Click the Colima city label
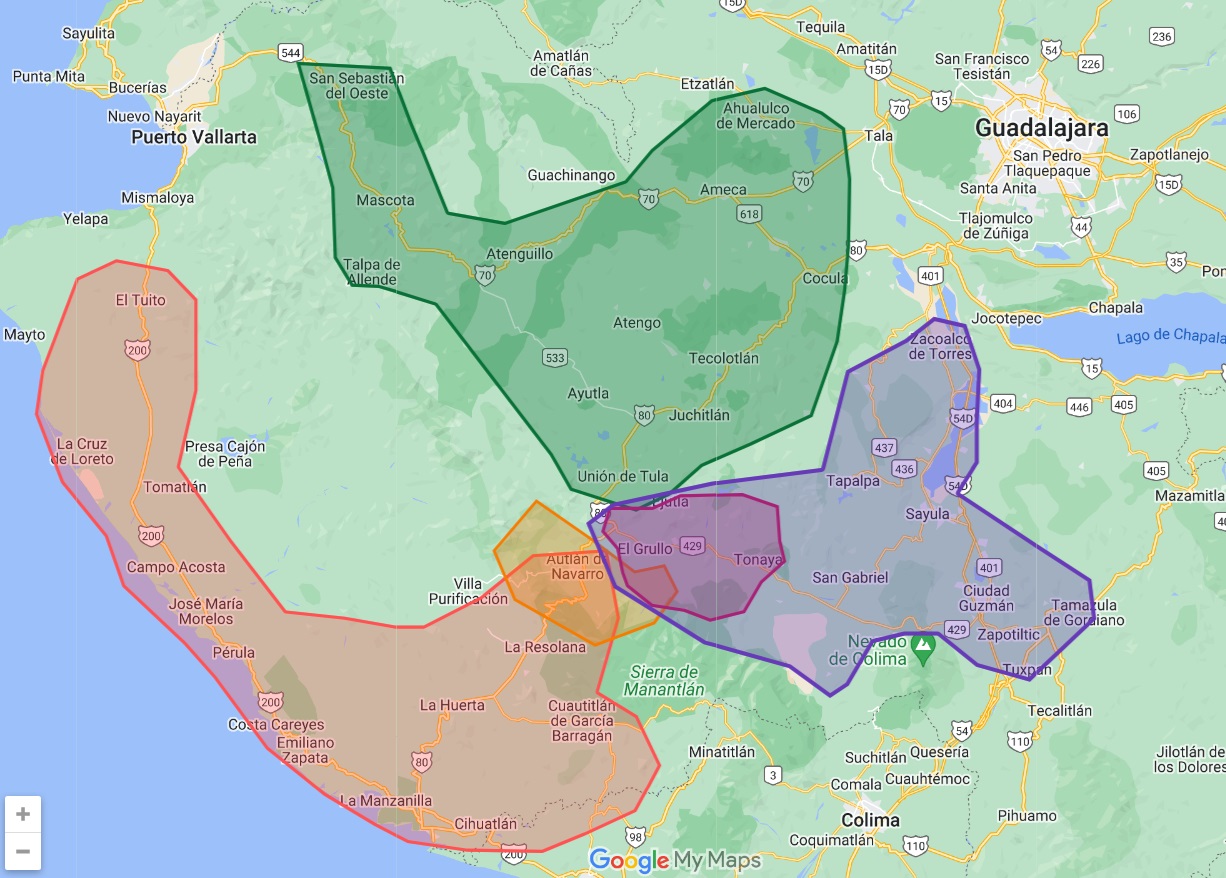This screenshot has height=878, width=1226. [x=869, y=820]
